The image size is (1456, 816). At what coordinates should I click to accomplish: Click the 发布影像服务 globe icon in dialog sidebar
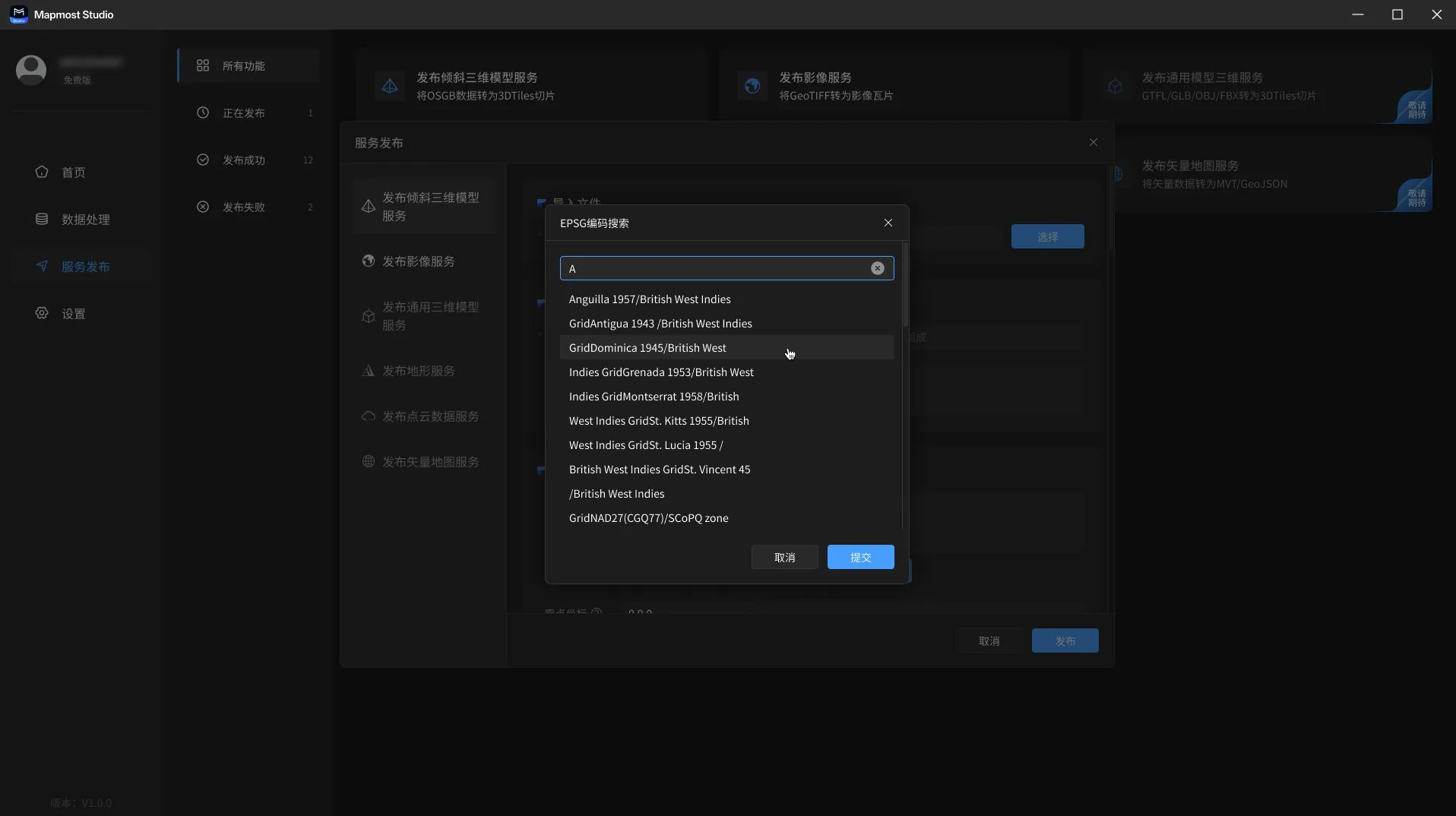coord(369,261)
